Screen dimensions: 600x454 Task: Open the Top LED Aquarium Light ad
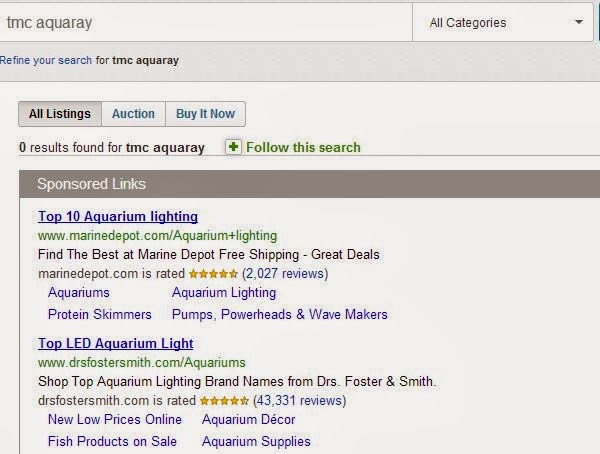point(116,343)
